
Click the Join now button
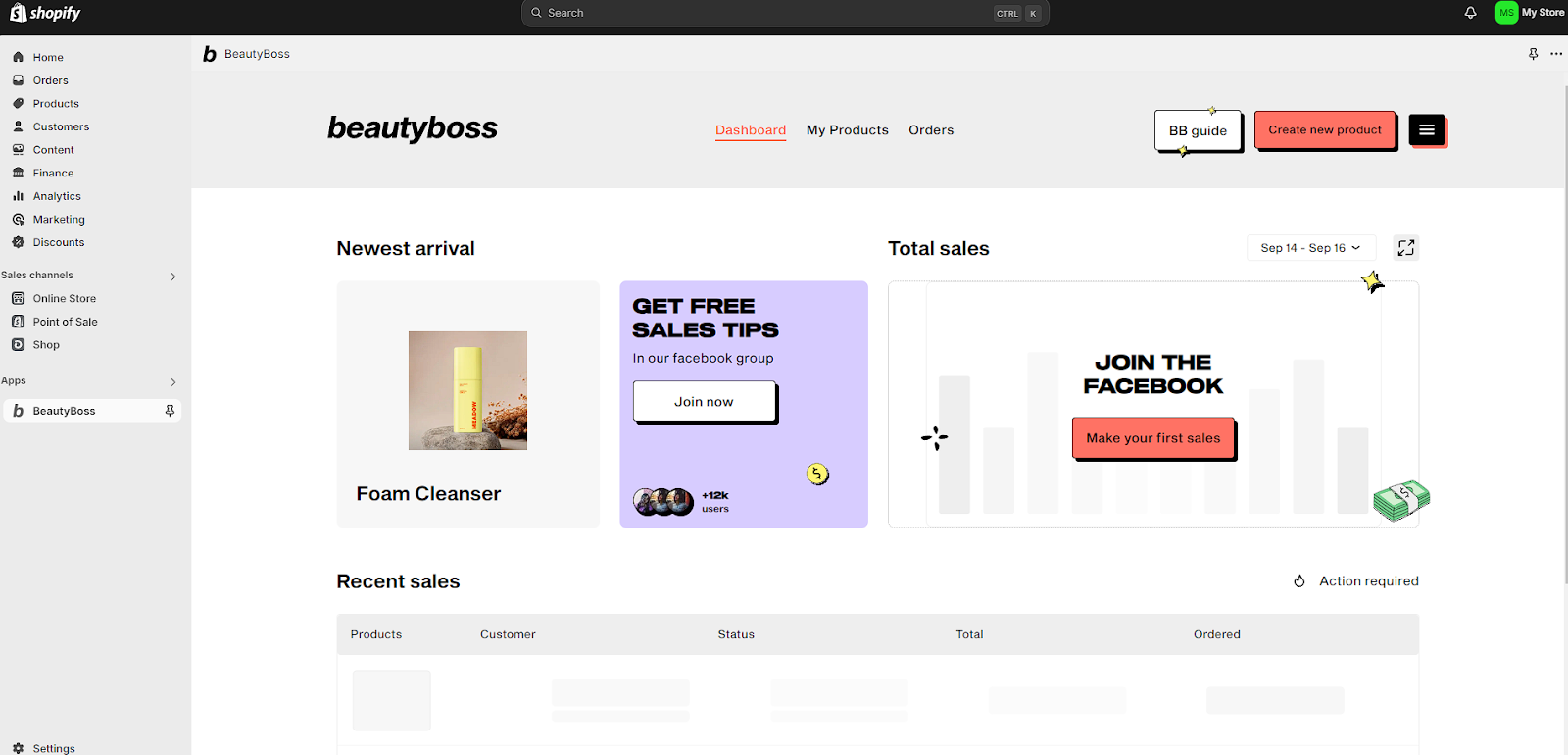(x=704, y=401)
